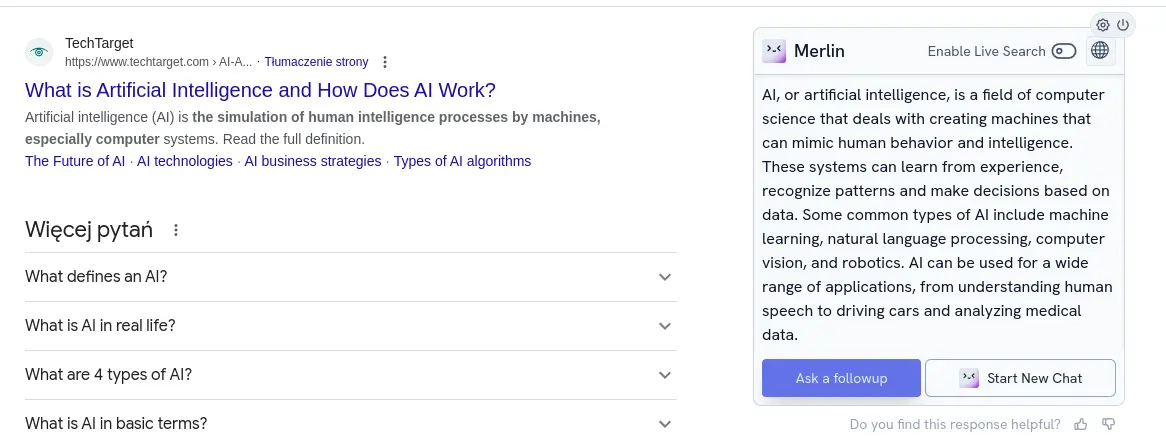Image resolution: width=1166 pixels, height=444 pixels.
Task: Open The Future of AI sitelink
Action: click(75, 161)
